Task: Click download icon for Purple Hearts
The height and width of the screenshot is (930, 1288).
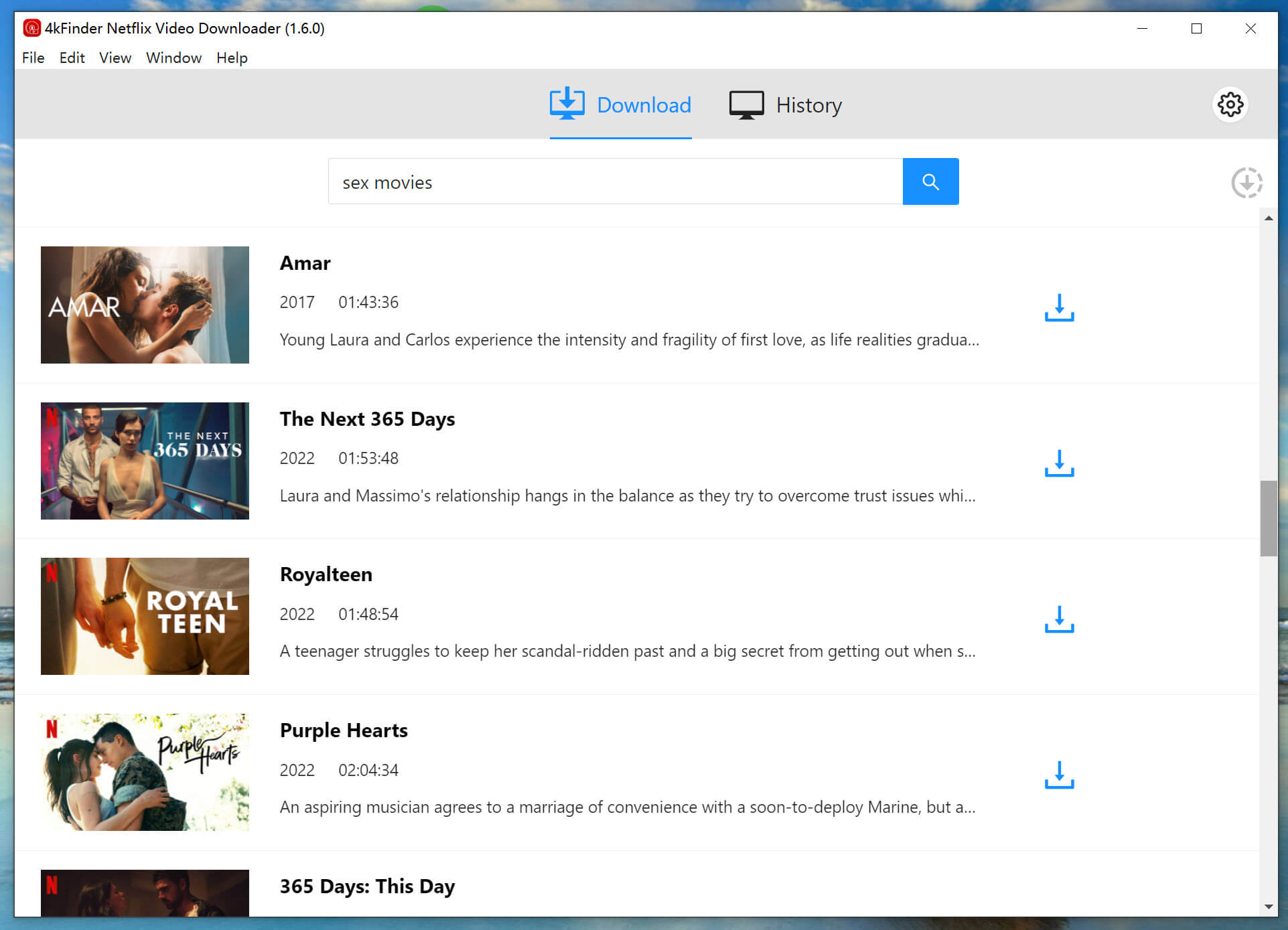Action: [x=1058, y=775]
